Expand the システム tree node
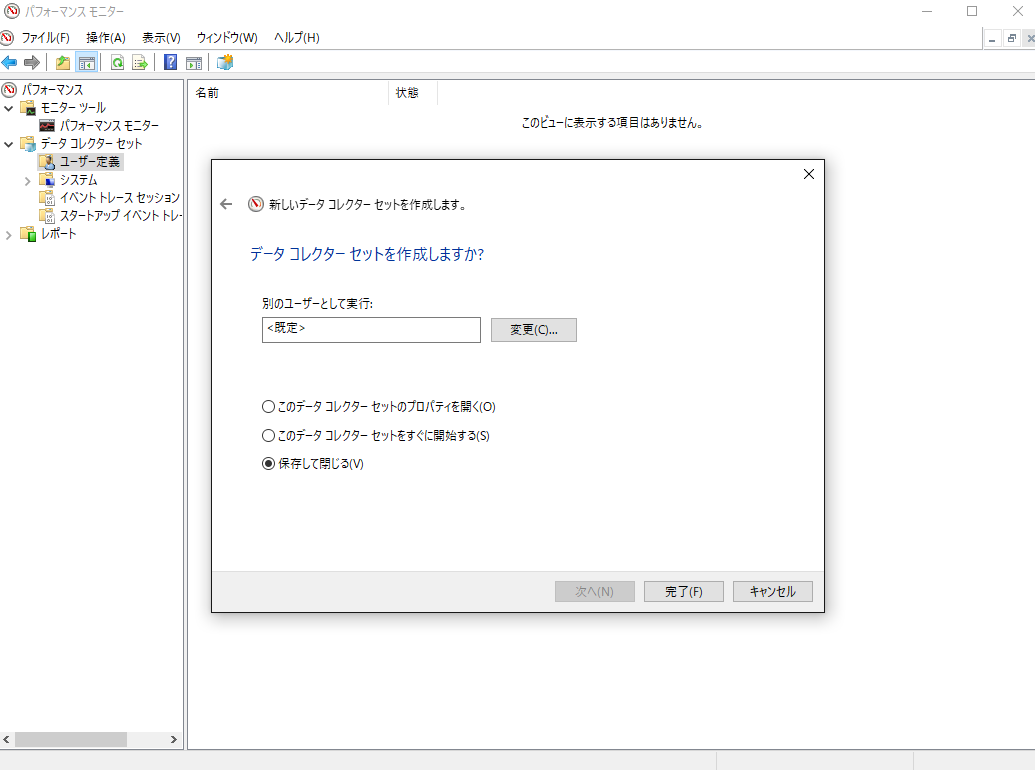This screenshot has height=770, width=1035. click(28, 180)
